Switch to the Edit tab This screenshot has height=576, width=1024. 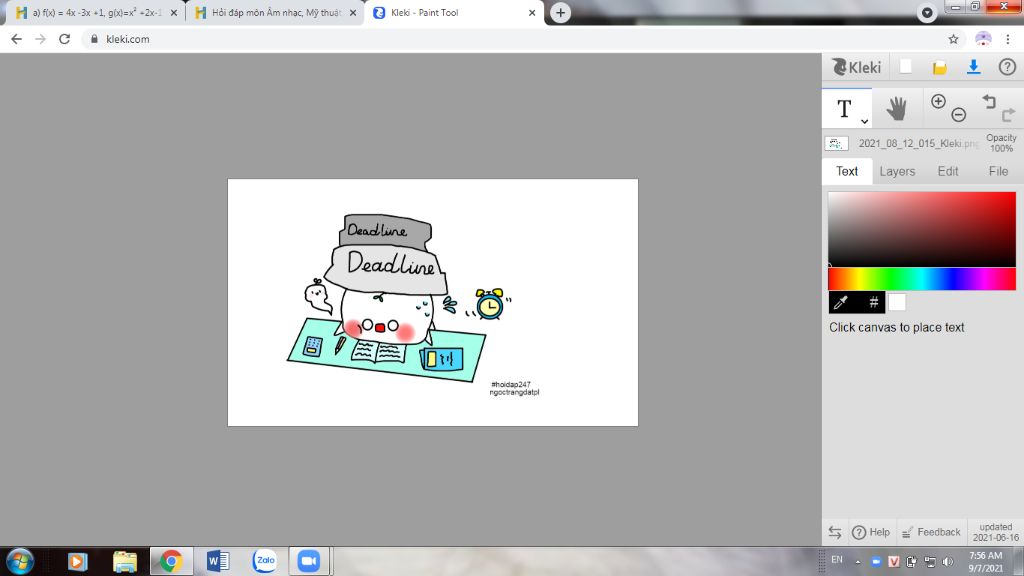(948, 171)
